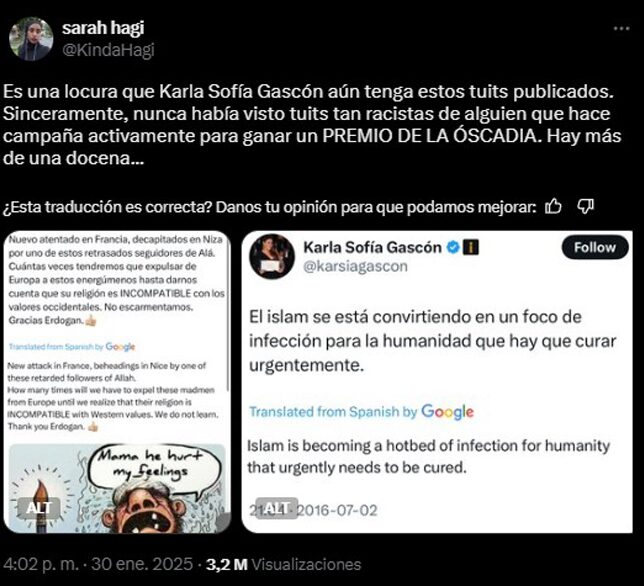Click the thumbs down translation feedback icon
The height and width of the screenshot is (586, 644).
point(585,206)
